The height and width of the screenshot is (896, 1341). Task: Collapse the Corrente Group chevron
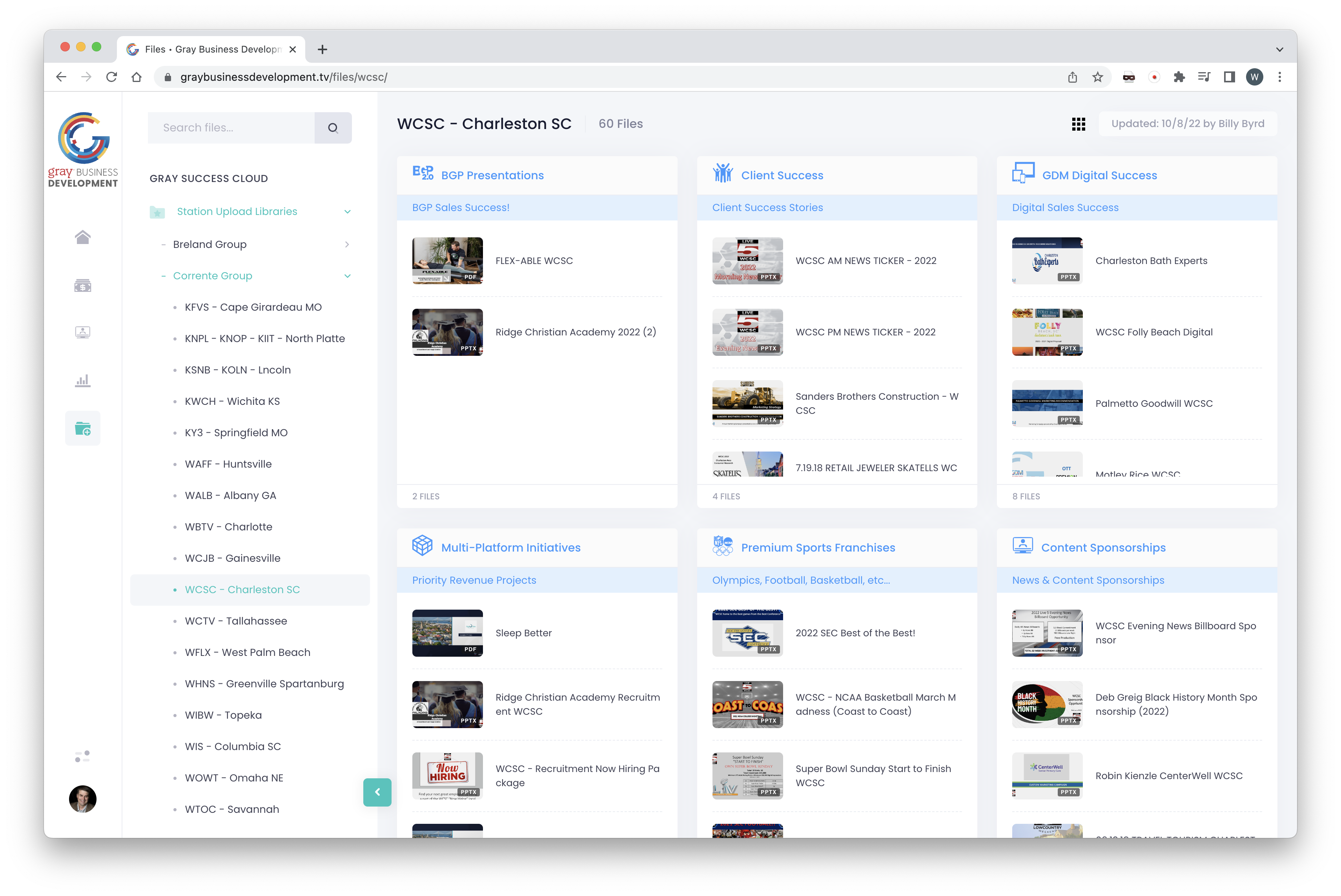pos(347,276)
